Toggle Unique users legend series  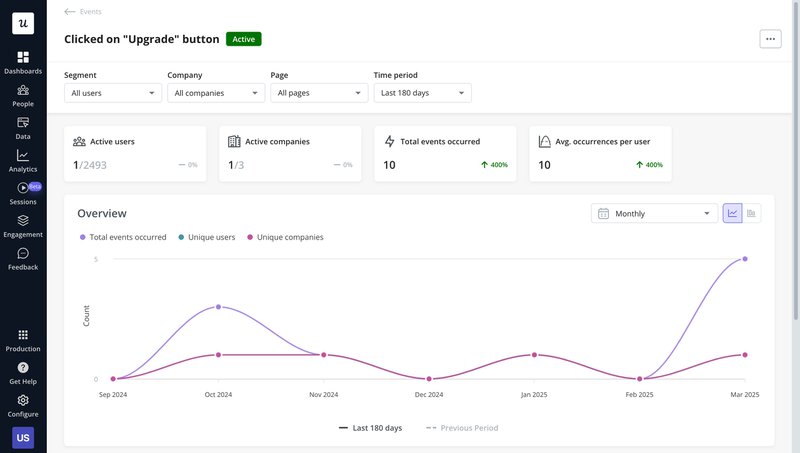click(206, 237)
